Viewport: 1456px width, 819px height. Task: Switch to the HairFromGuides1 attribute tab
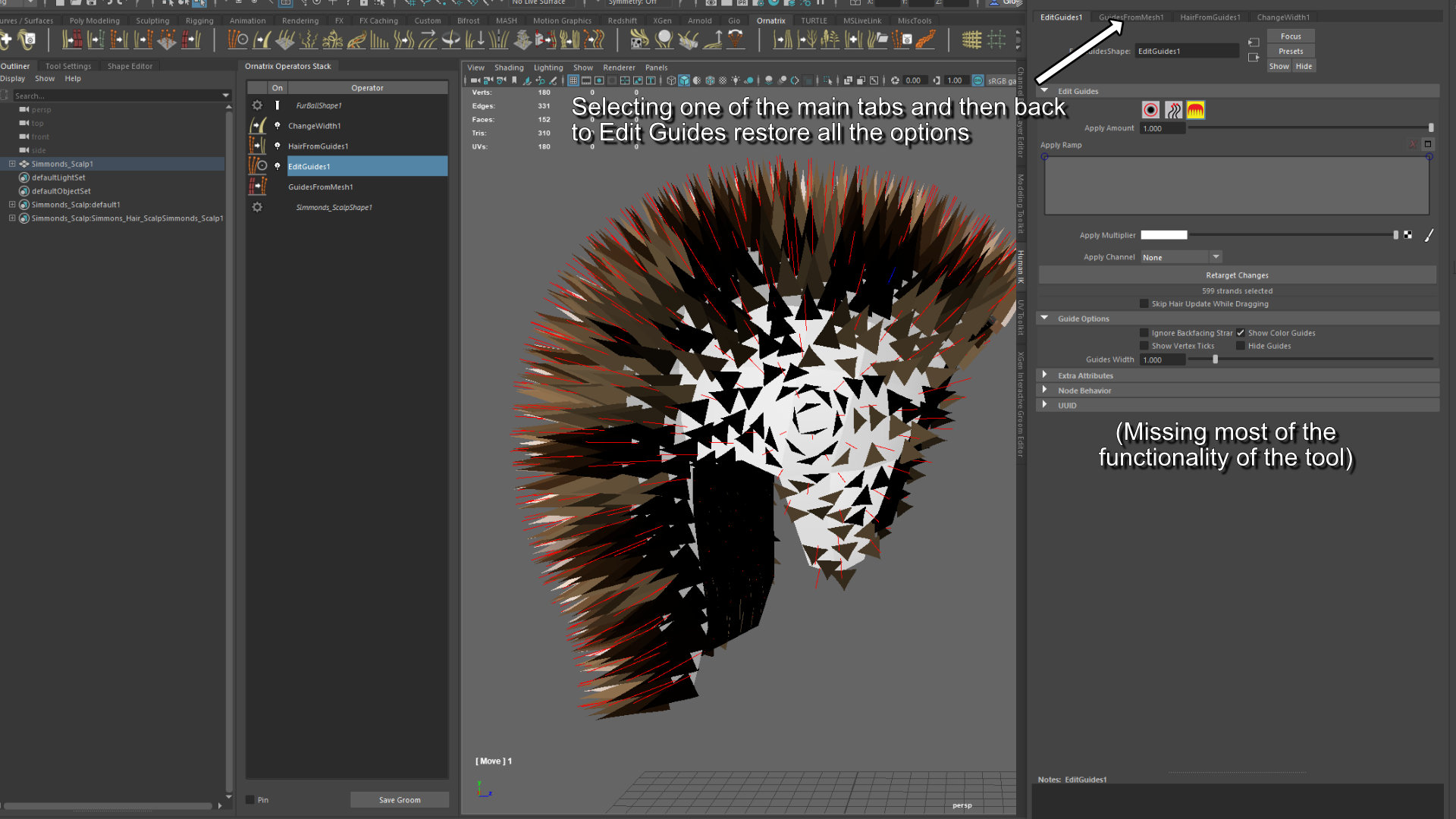click(x=1210, y=17)
